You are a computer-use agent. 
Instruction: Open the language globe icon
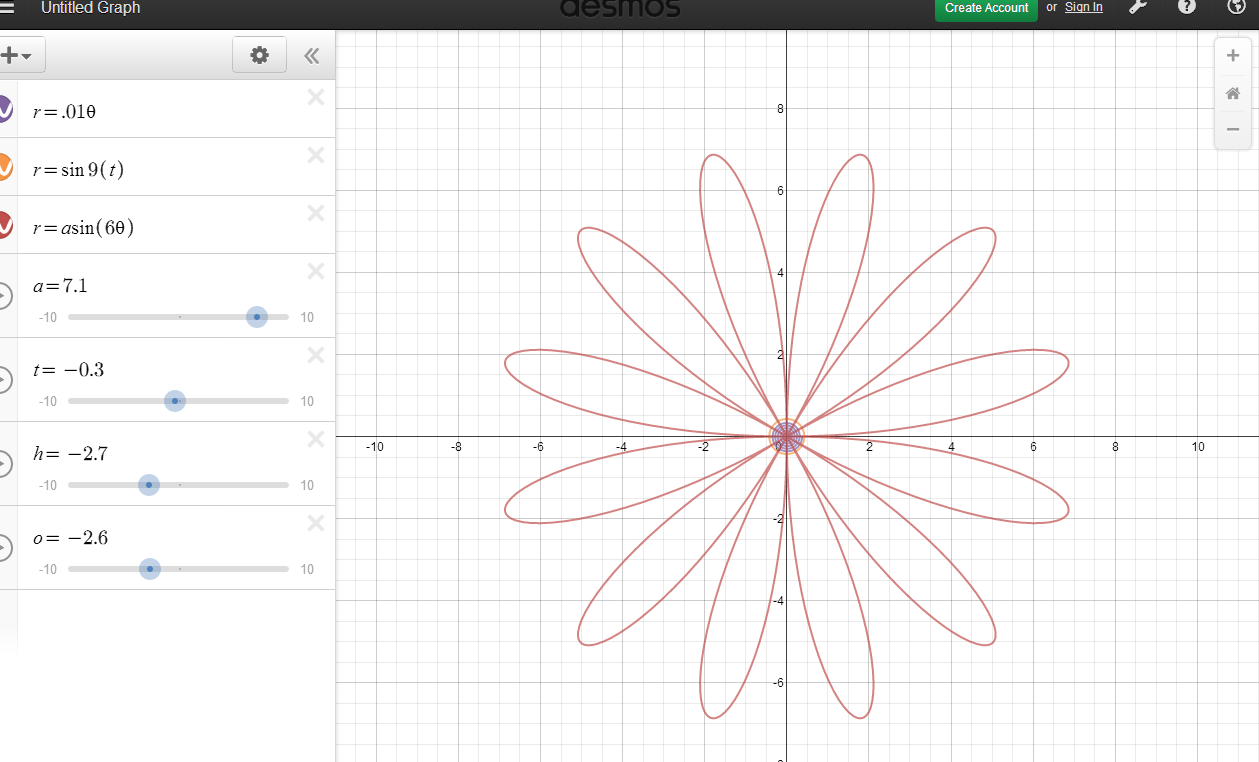pos(1234,9)
